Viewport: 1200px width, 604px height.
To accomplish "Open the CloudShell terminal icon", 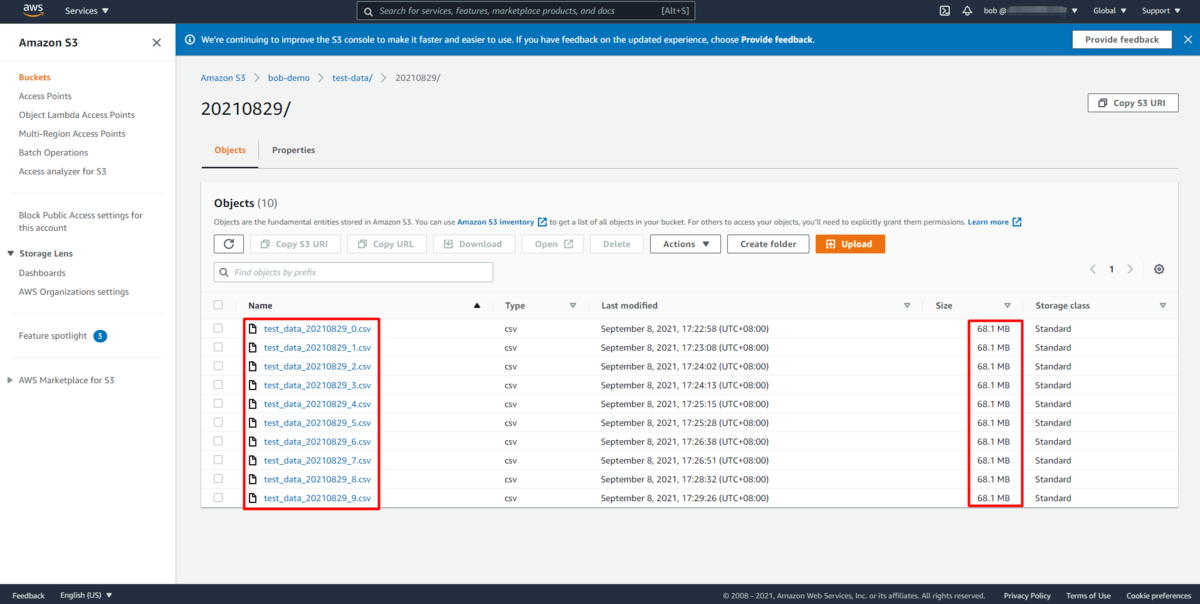I will 944,11.
